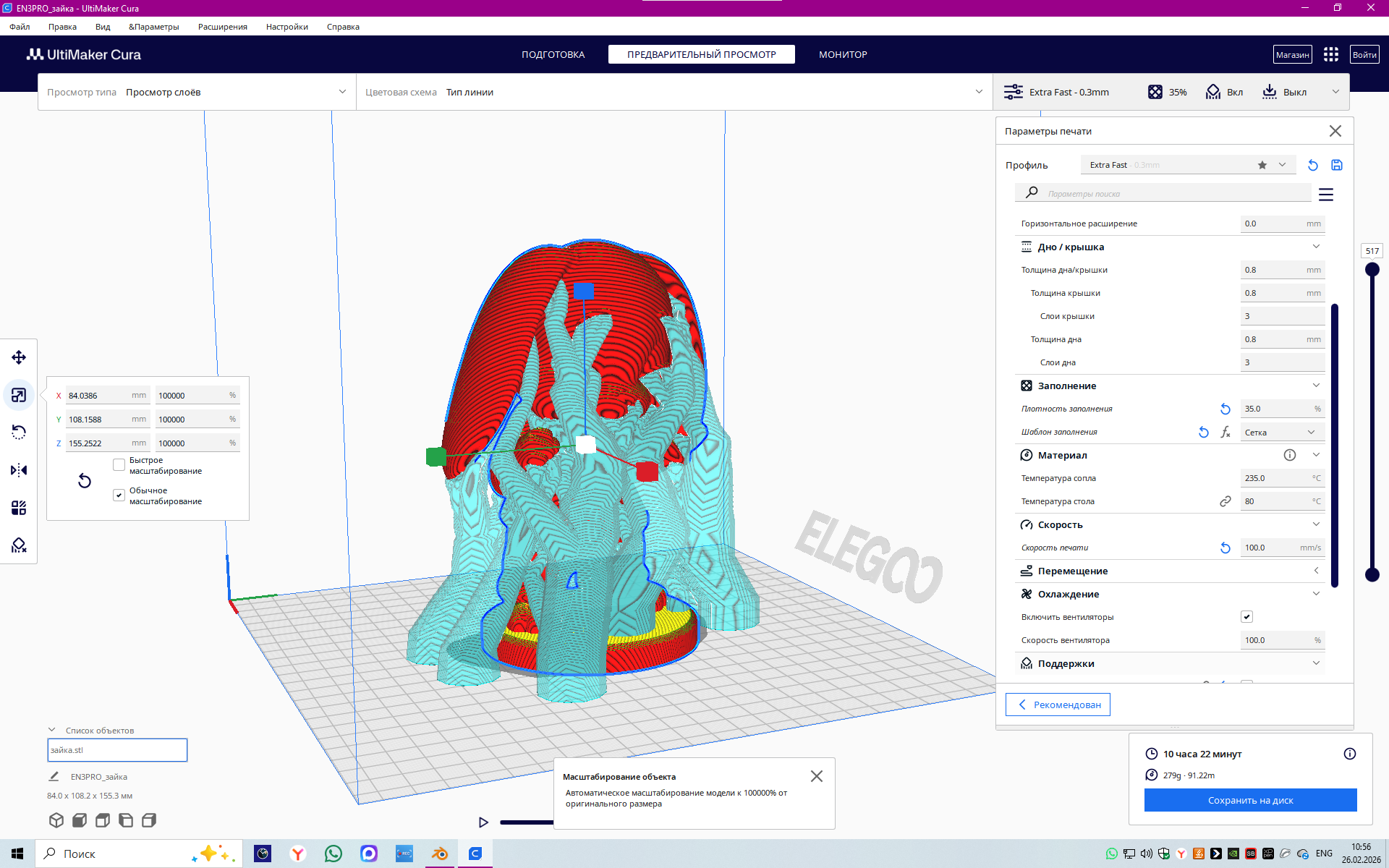The width and height of the screenshot is (1389, 868).
Task: Open the Расширения menu
Action: click(223, 27)
